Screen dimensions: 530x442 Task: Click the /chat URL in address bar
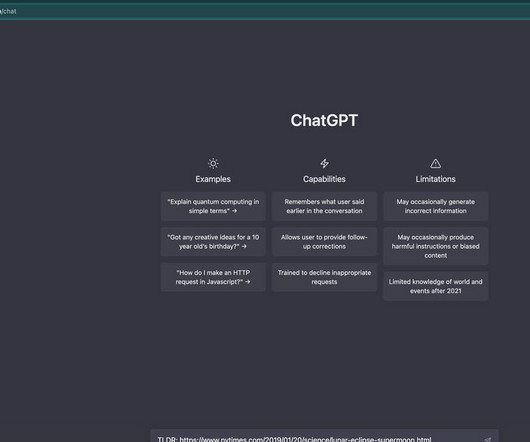click(x=8, y=11)
